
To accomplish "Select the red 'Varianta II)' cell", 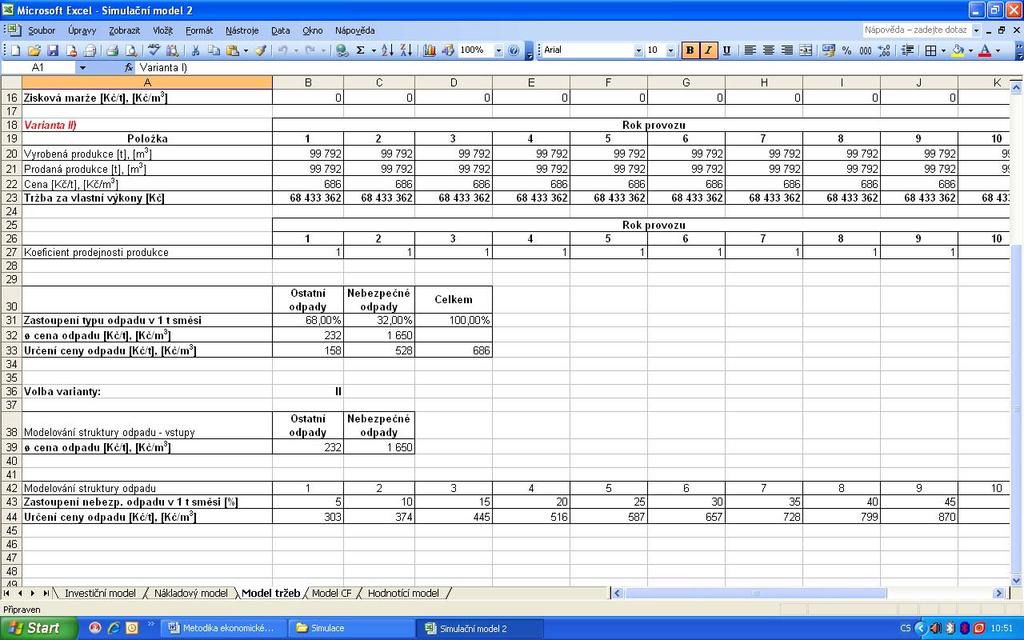I will 147,125.
